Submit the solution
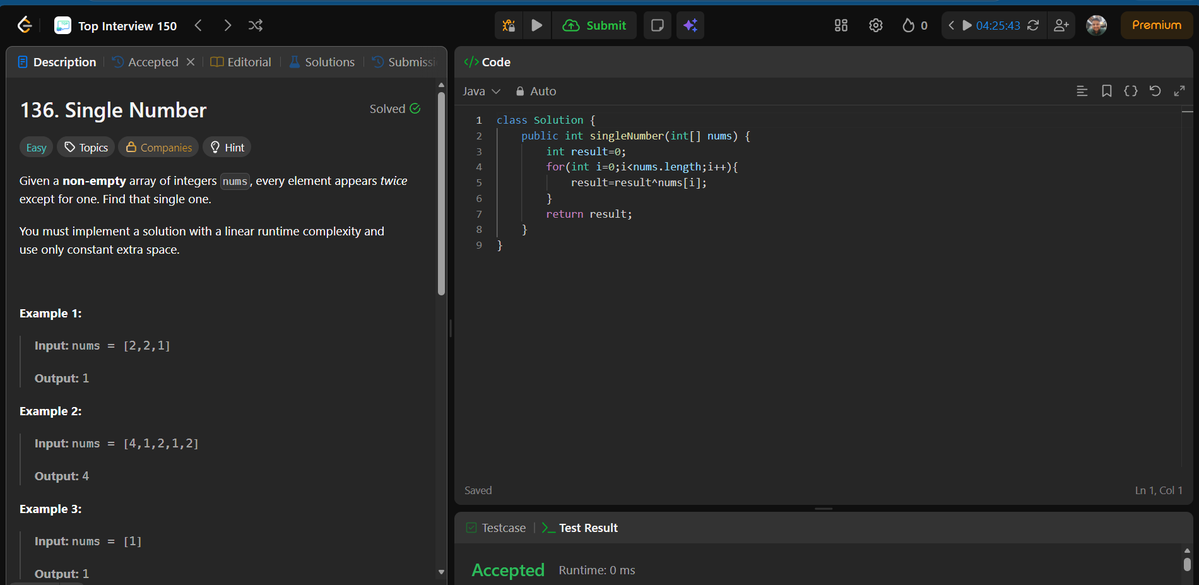1199x585 pixels. (594, 25)
